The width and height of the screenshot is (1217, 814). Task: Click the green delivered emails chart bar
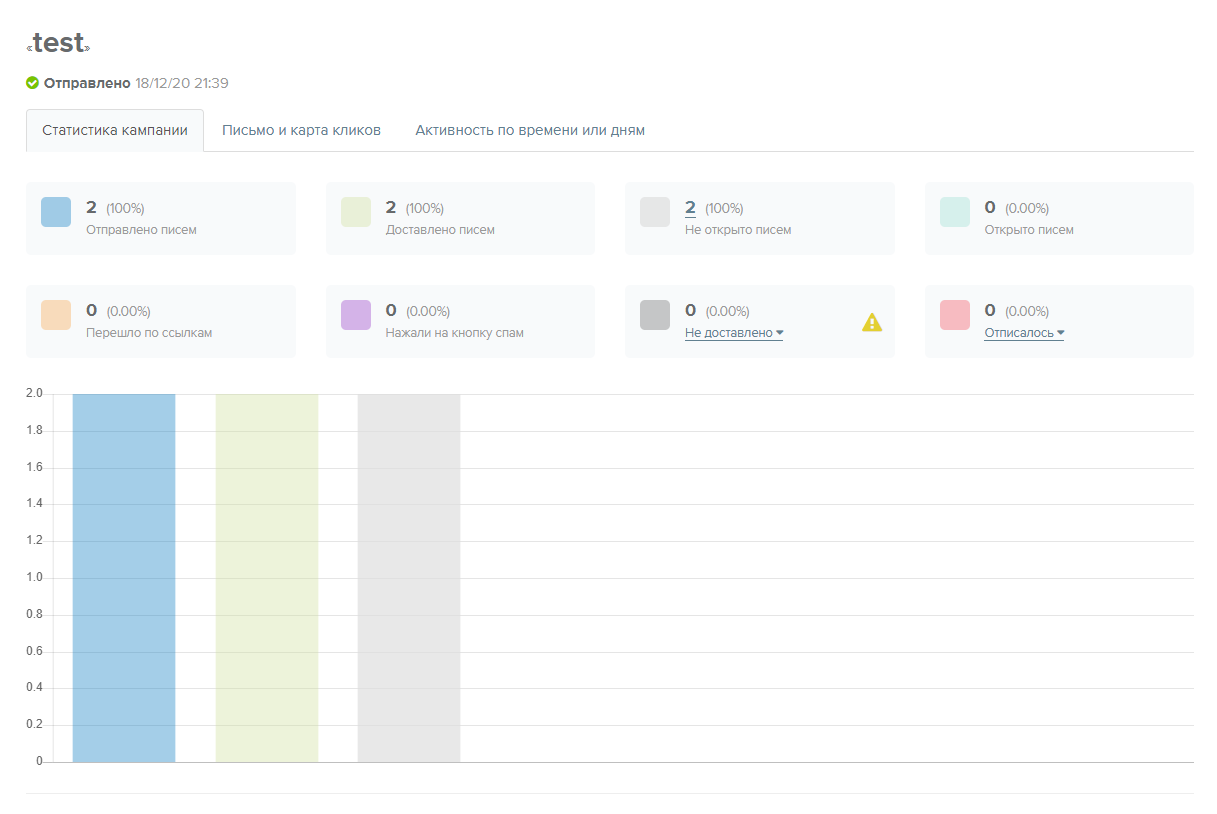267,578
